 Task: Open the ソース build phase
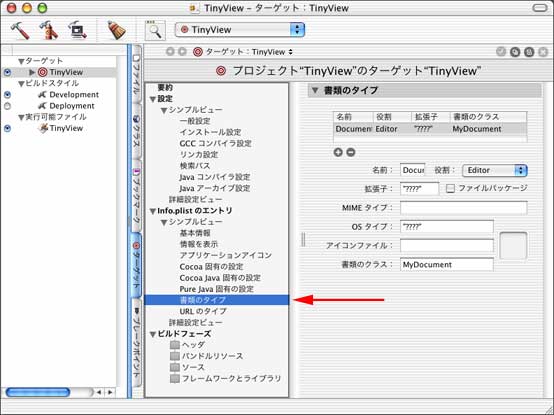pos(188,367)
